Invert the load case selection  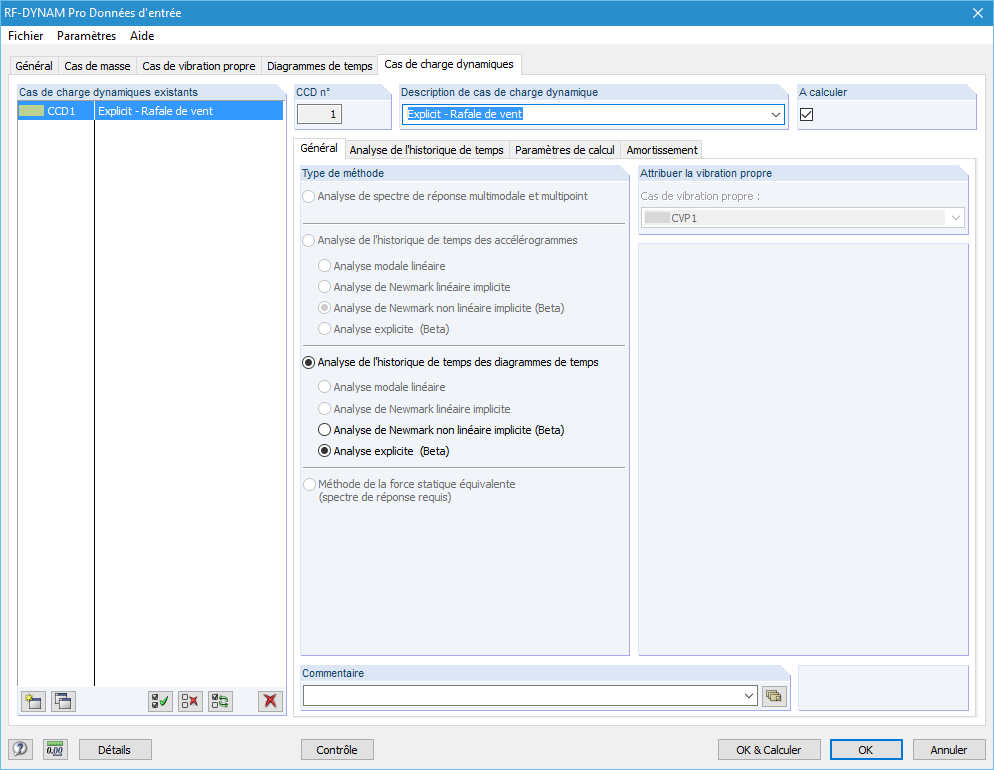221,701
